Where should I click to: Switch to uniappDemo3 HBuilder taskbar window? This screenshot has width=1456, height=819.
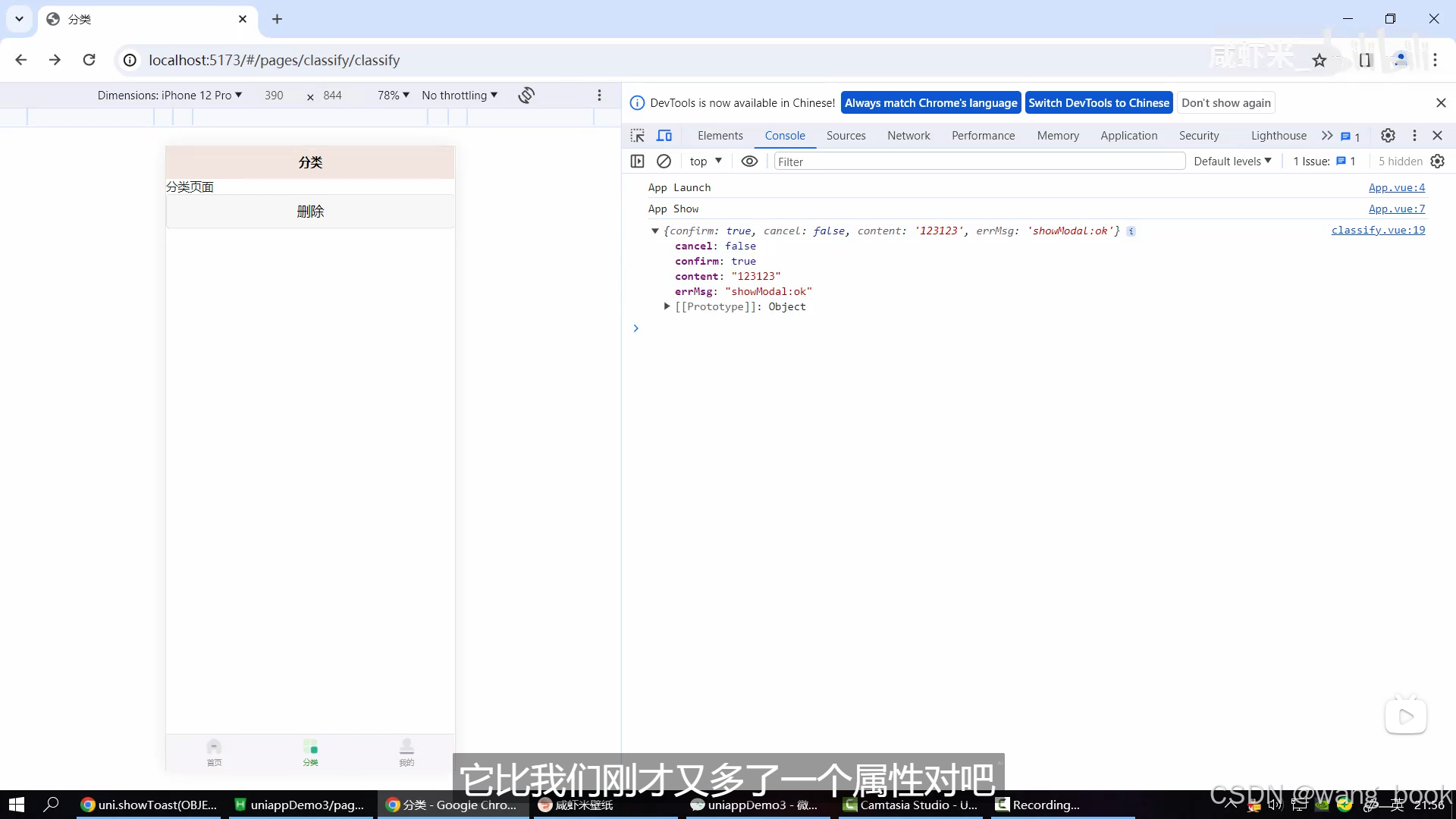[x=300, y=805]
